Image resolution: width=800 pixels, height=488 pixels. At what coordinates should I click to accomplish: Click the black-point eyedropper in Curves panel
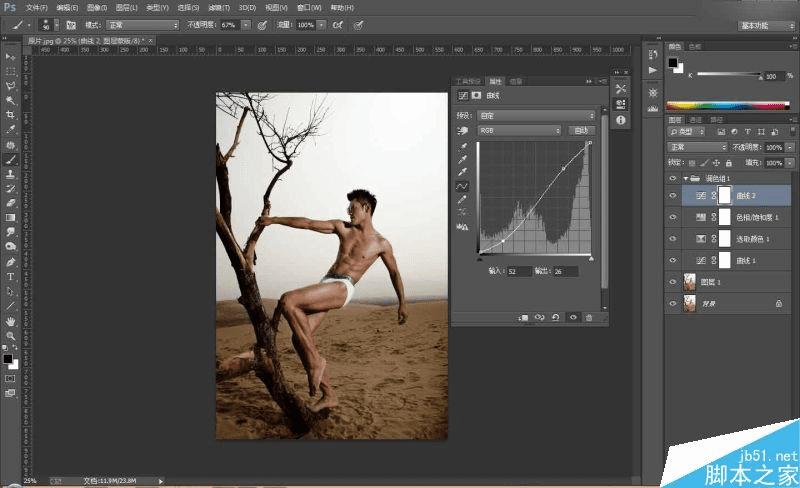tap(462, 146)
